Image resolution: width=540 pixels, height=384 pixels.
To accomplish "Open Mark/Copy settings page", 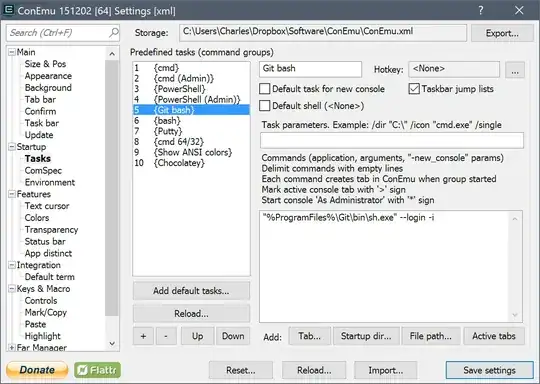I will click(45, 312).
